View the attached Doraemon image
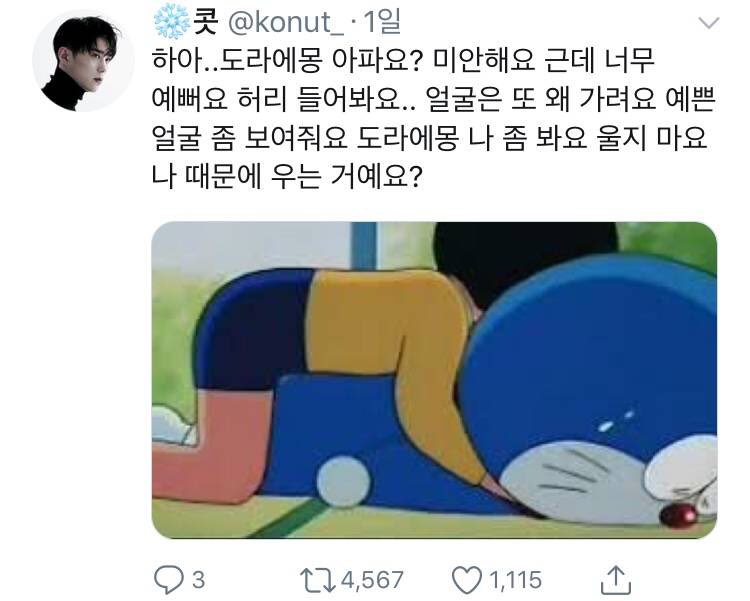This screenshot has width=750, height=601. click(434, 380)
